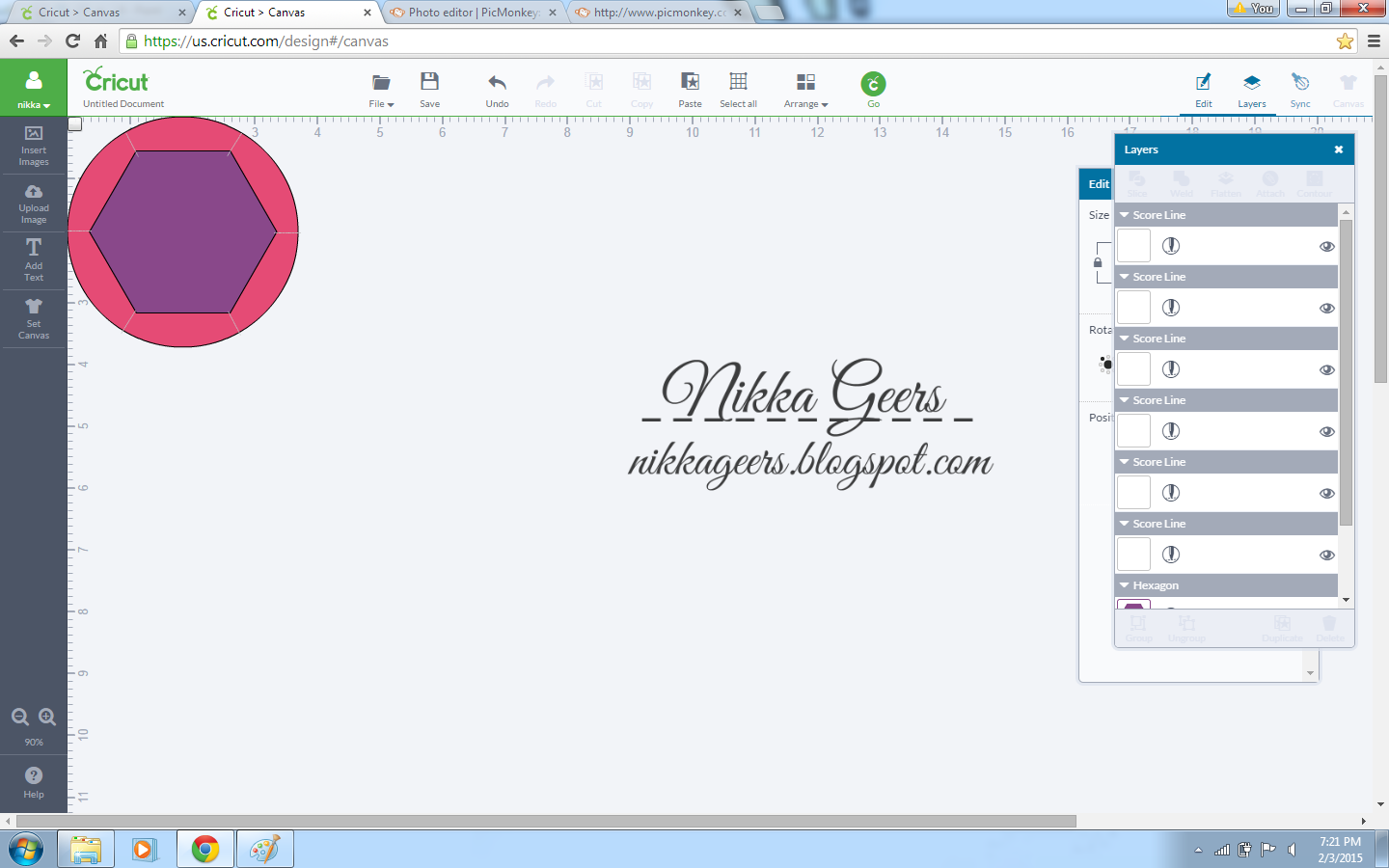Collapse the second Score Line layer

(1124, 277)
